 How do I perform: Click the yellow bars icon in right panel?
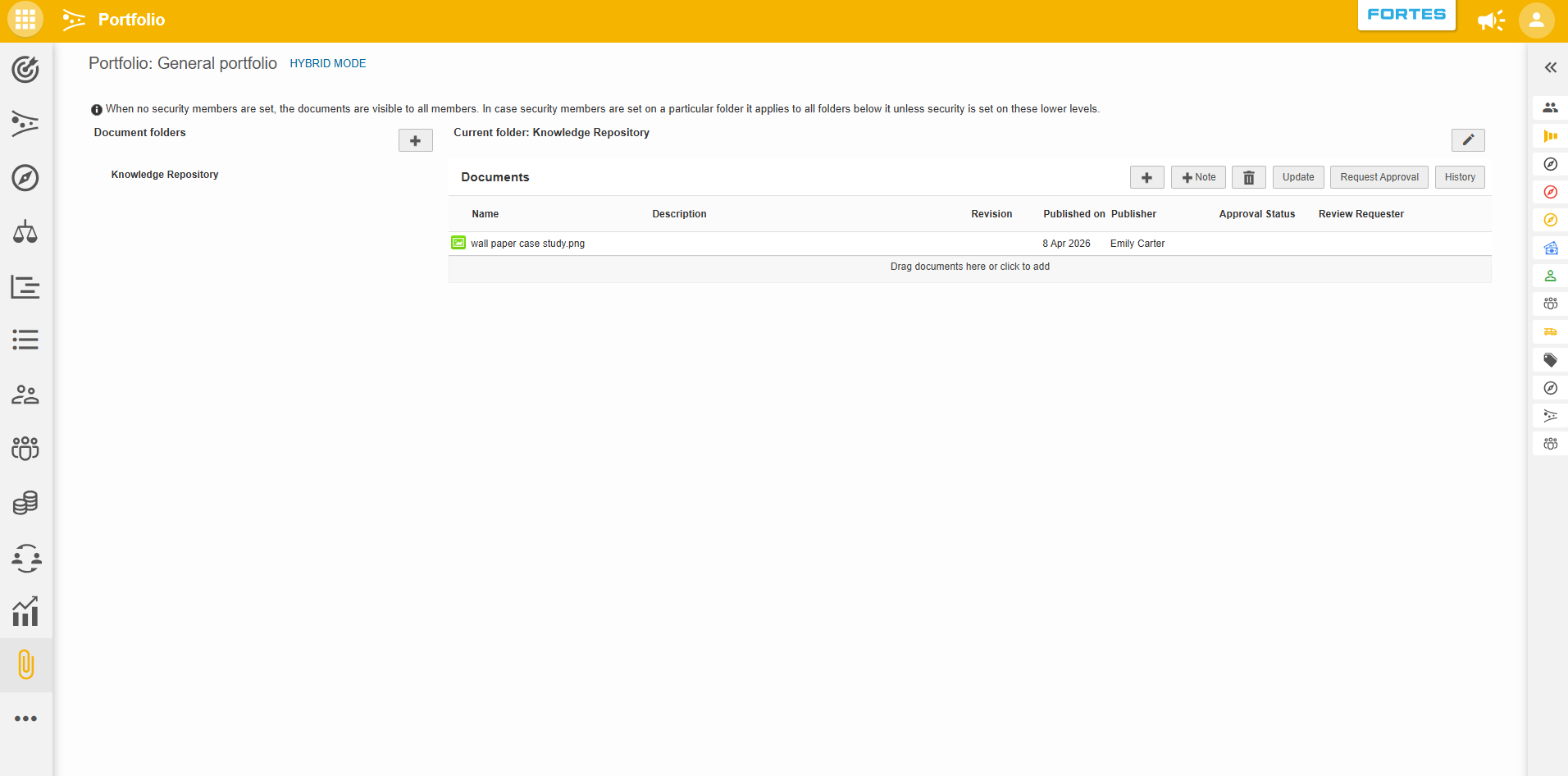1550,136
